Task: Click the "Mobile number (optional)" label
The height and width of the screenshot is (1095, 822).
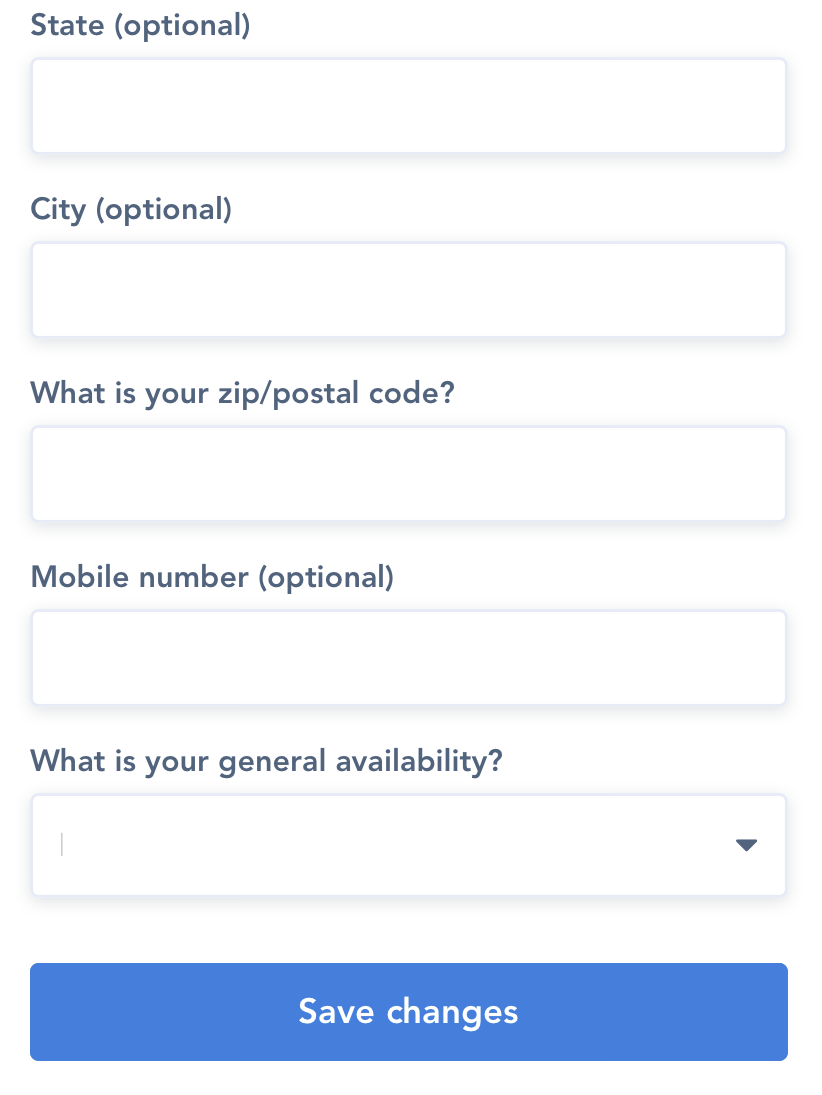Action: [212, 577]
